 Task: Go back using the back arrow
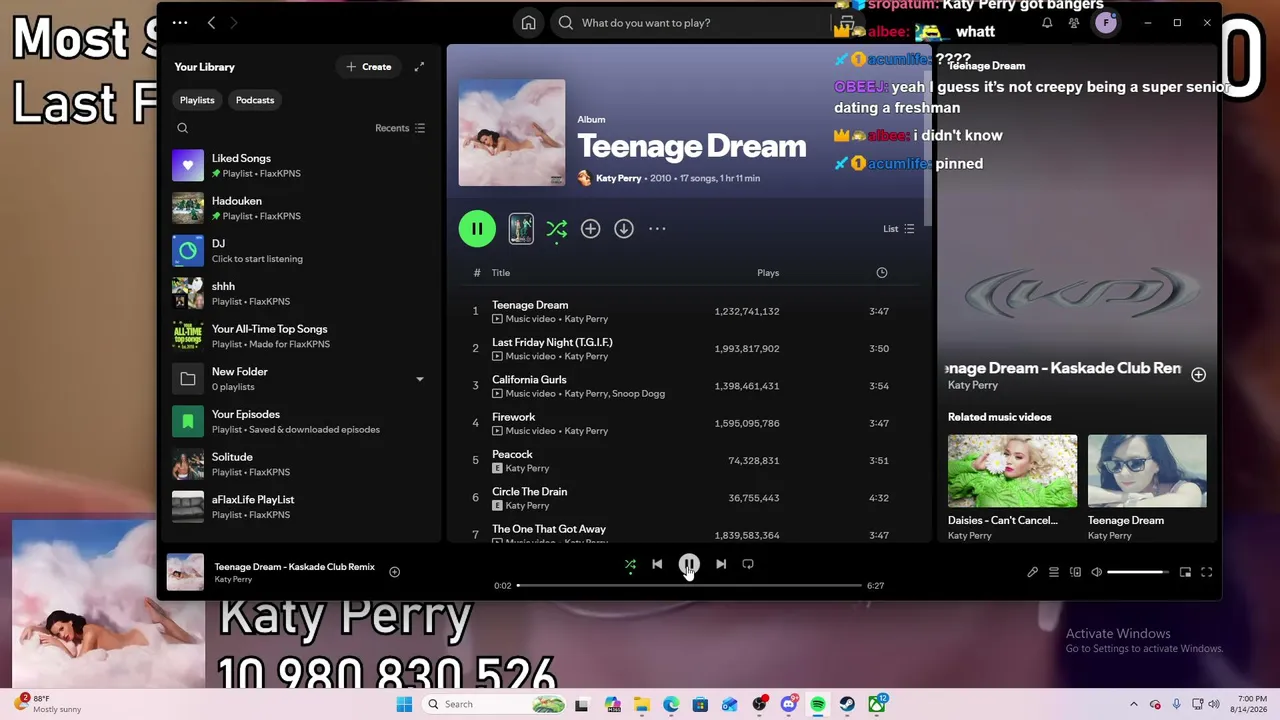tap(211, 22)
